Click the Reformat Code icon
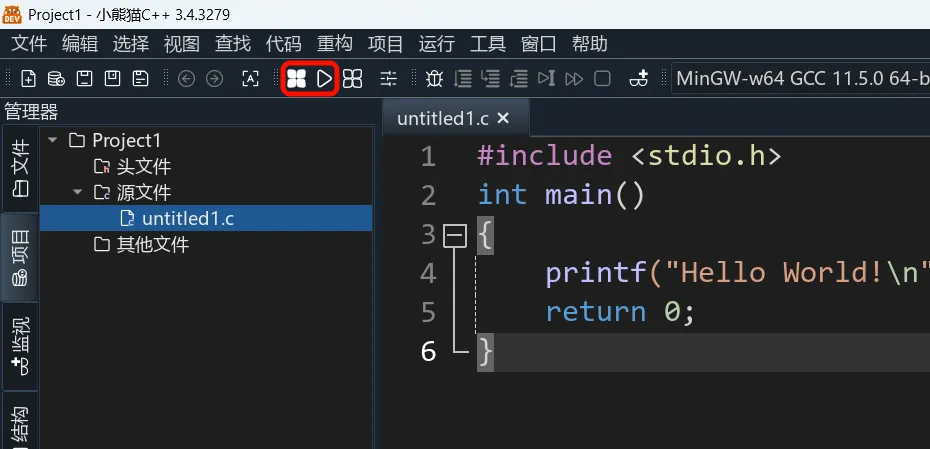 [x=250, y=78]
